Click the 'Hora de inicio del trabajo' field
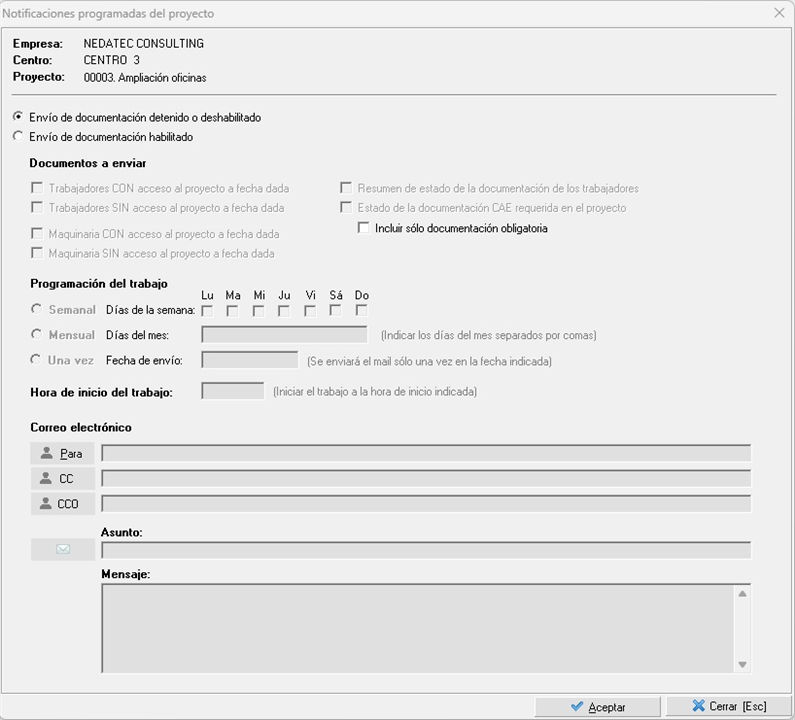The width and height of the screenshot is (795, 720). tap(233, 391)
